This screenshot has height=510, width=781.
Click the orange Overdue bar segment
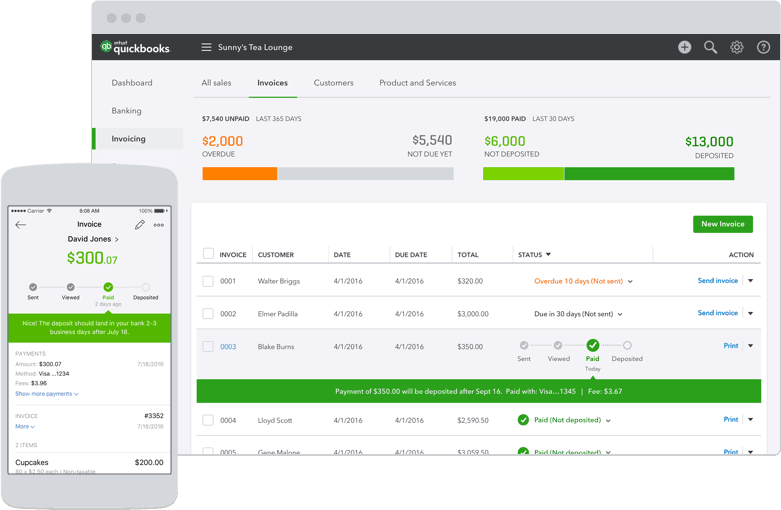coord(240,173)
